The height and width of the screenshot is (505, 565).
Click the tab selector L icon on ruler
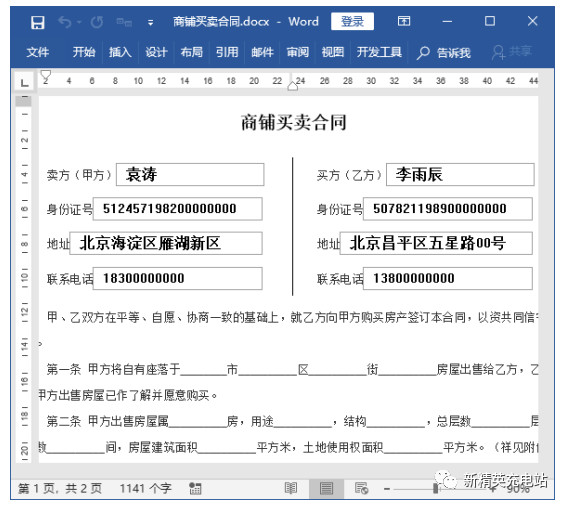coord(24,82)
